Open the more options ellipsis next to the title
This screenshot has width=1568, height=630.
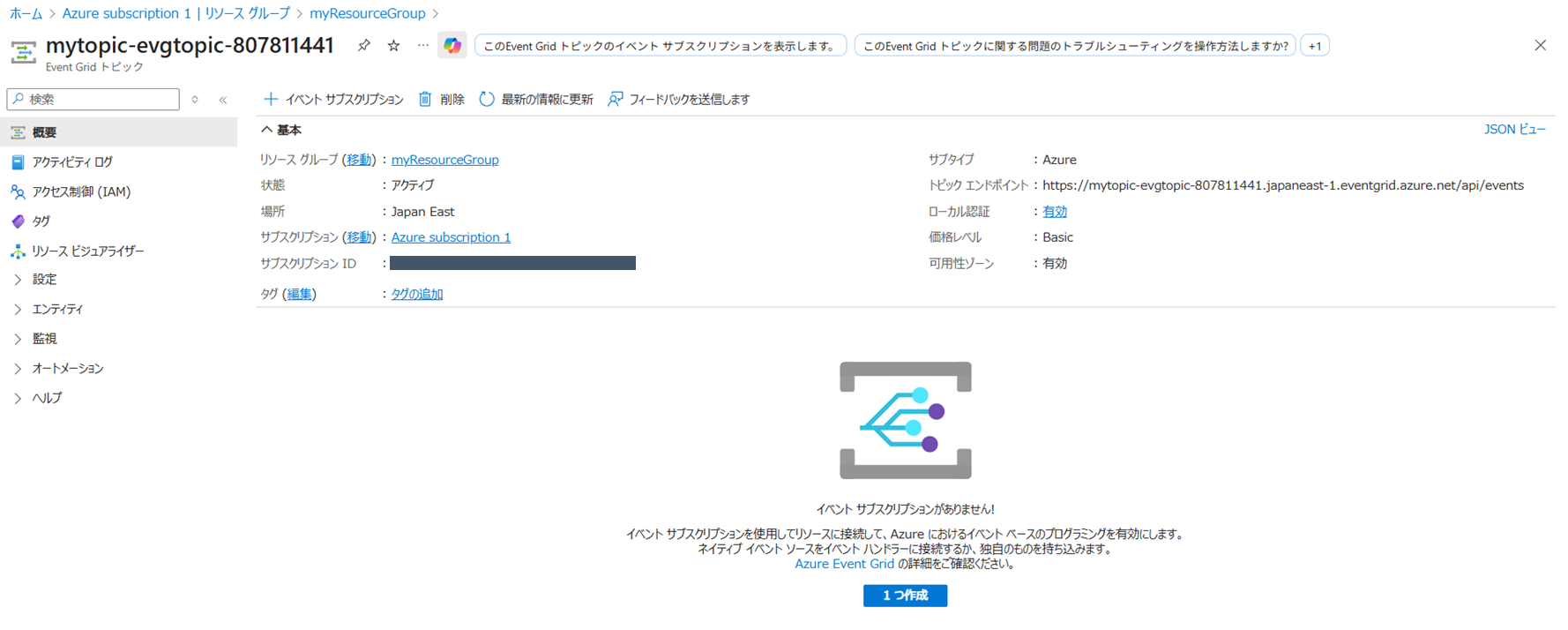(x=423, y=46)
